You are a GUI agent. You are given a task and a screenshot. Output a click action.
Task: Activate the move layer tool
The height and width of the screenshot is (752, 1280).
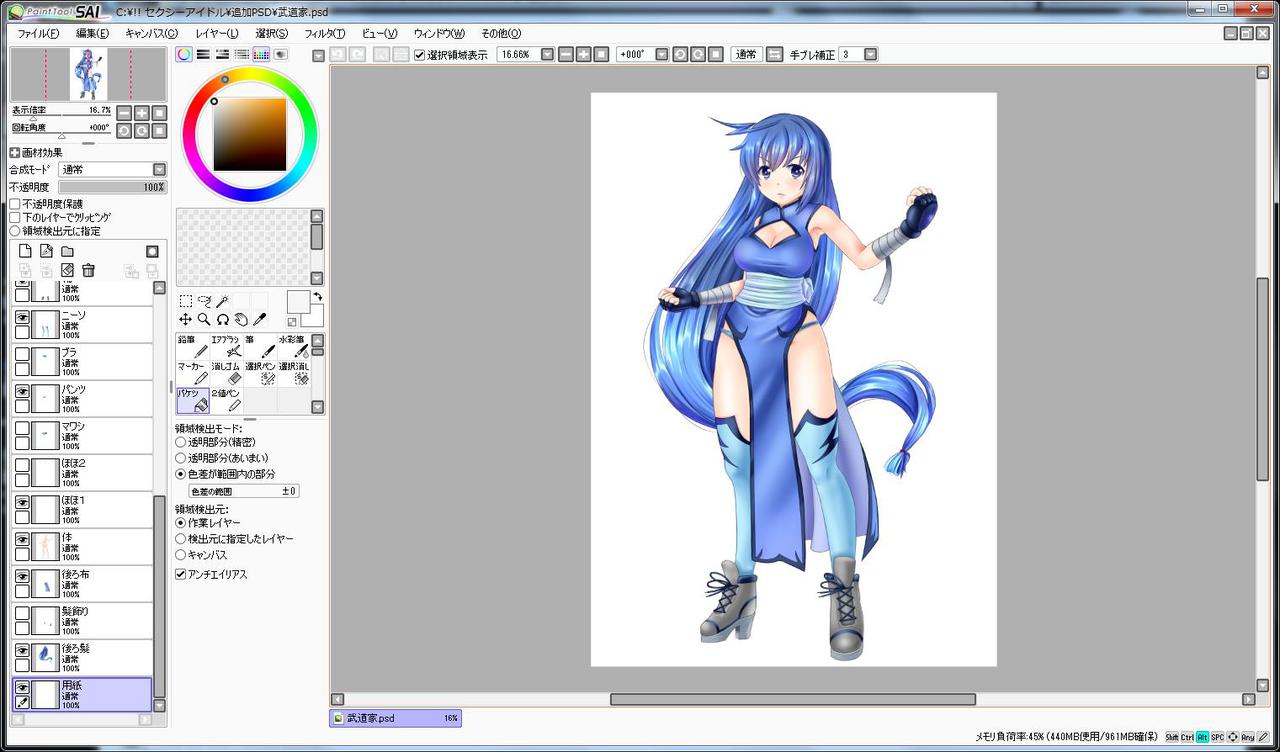pyautogui.click(x=186, y=319)
